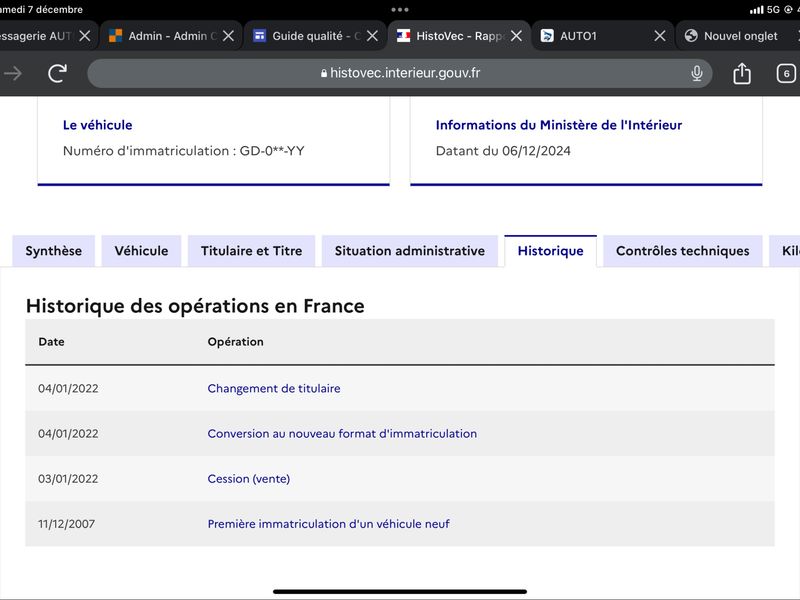Click Première immatriculation d'un véhicule neuf
The height and width of the screenshot is (600, 800).
[x=329, y=524]
